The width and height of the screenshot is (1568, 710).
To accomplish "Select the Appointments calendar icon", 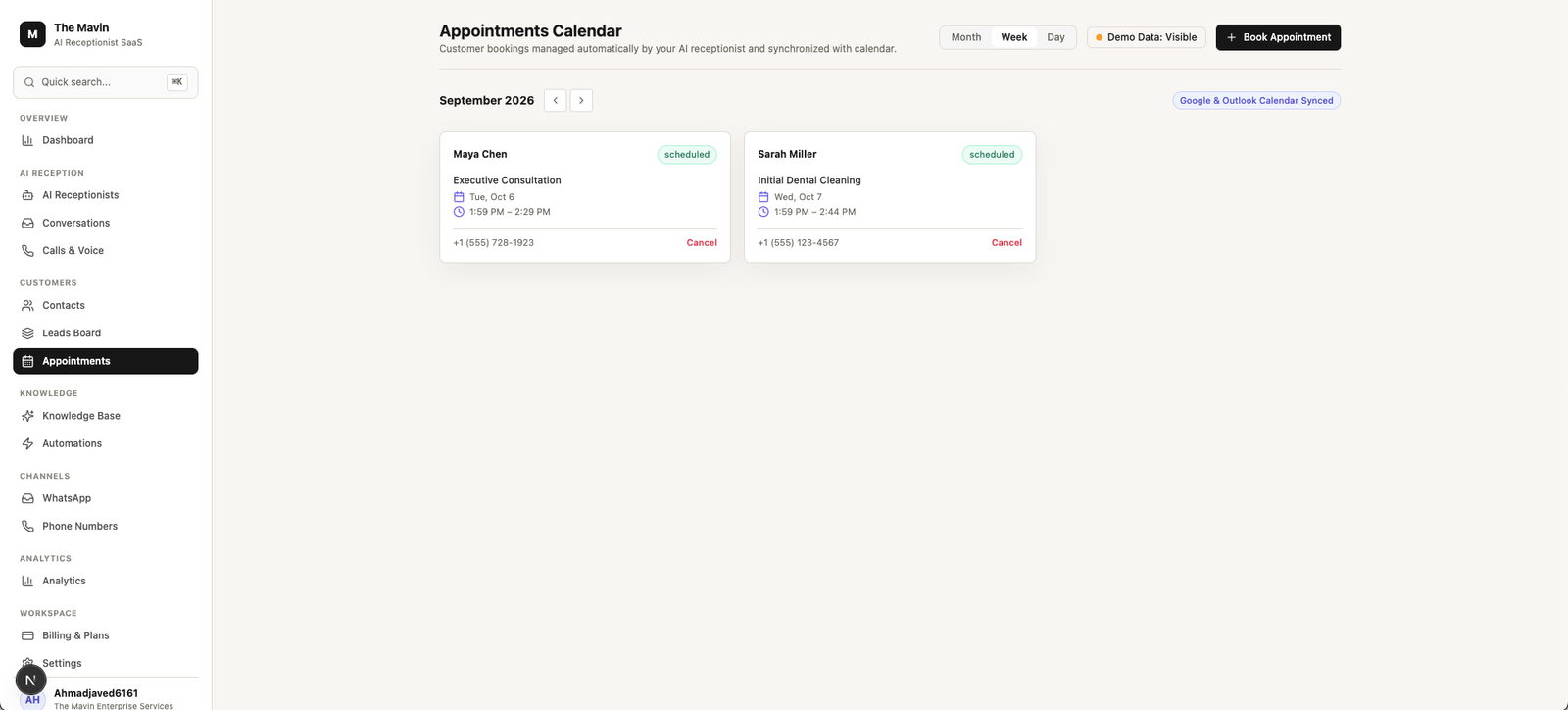I will coord(27,361).
